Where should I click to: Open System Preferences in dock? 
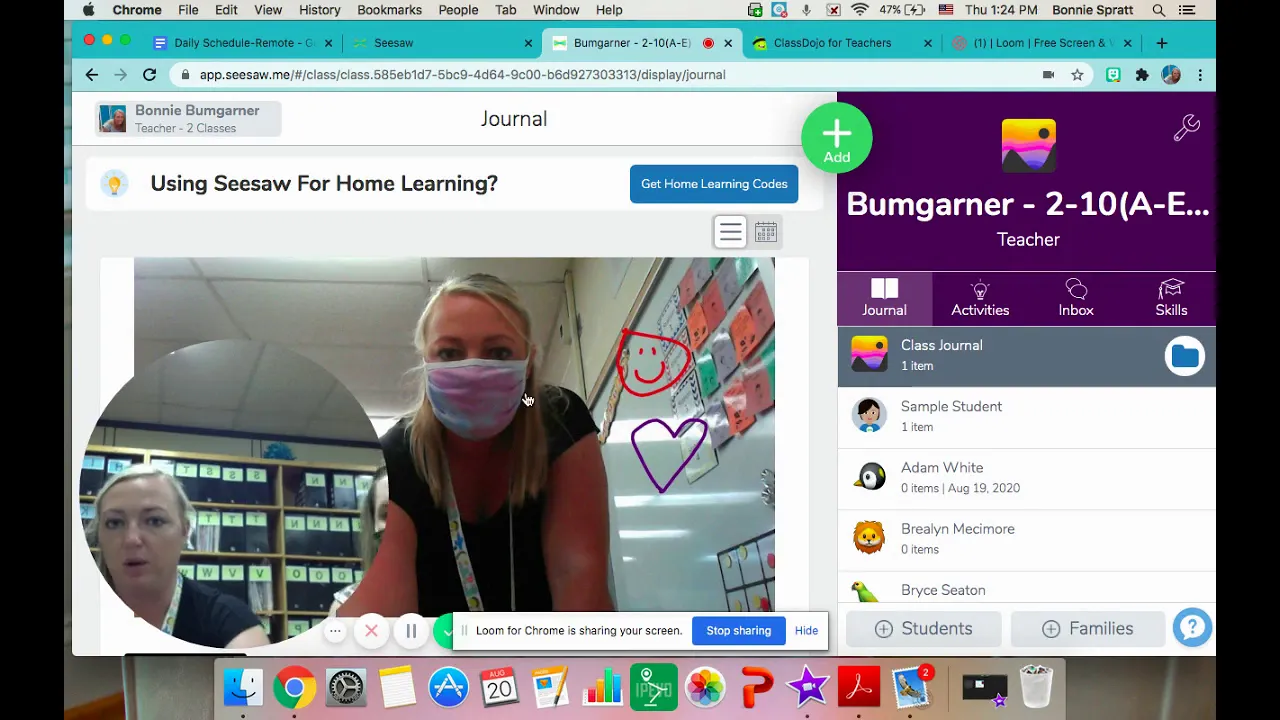click(346, 687)
